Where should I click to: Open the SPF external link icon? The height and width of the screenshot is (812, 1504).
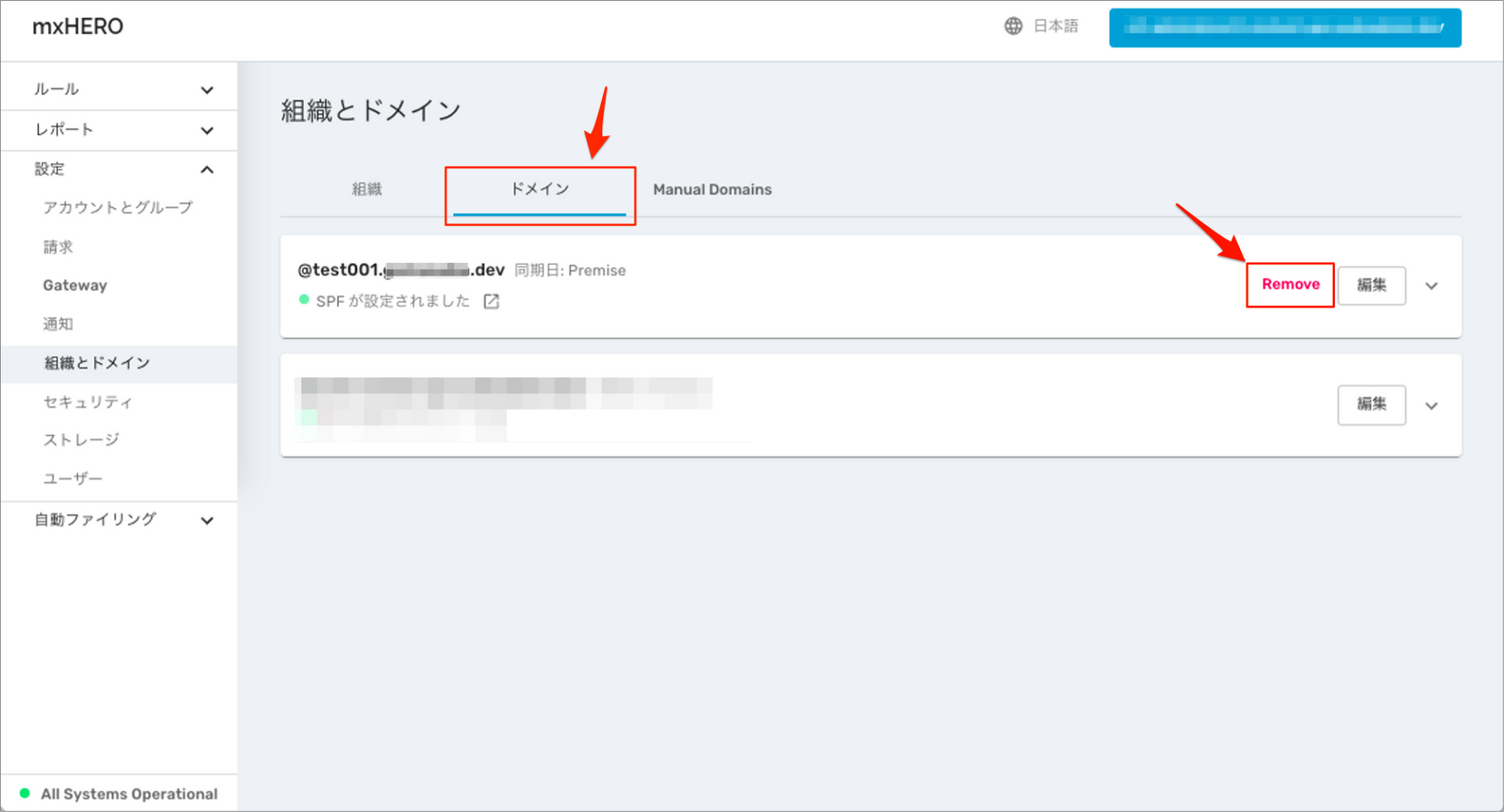pyautogui.click(x=491, y=301)
